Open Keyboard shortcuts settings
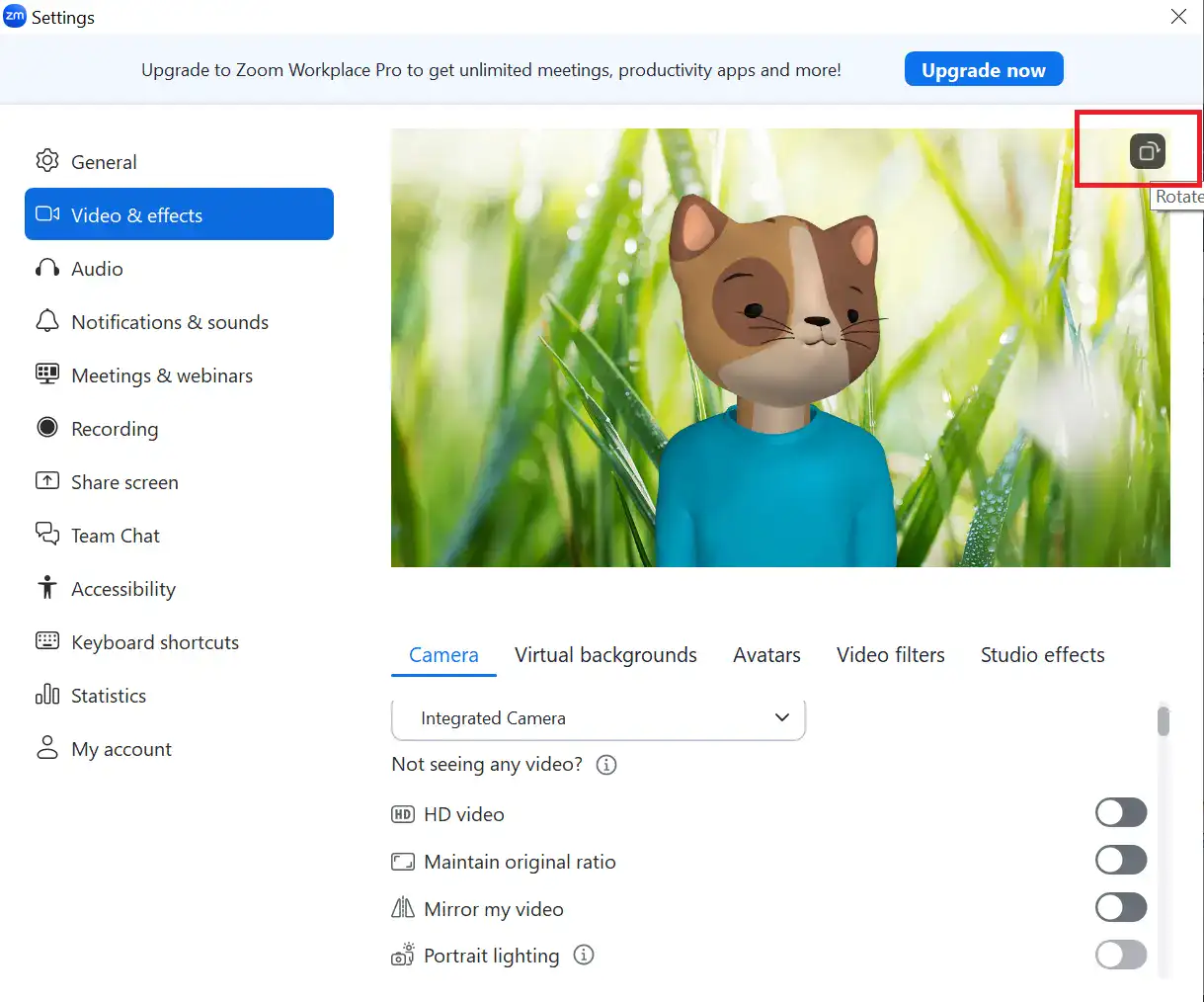Viewport: 1204px width, 1002px height. click(x=179, y=641)
